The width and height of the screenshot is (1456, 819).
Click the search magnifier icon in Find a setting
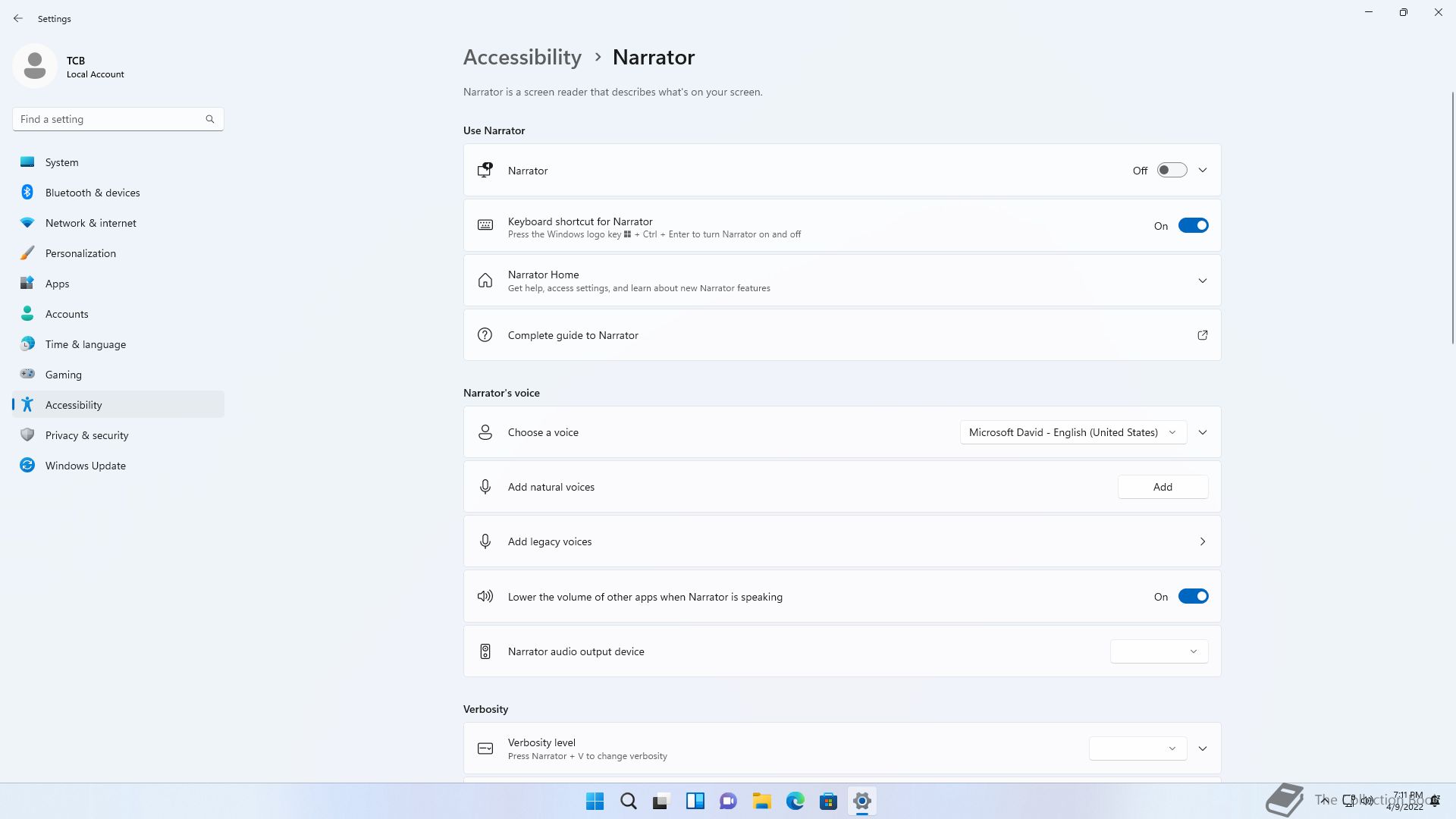(x=210, y=119)
